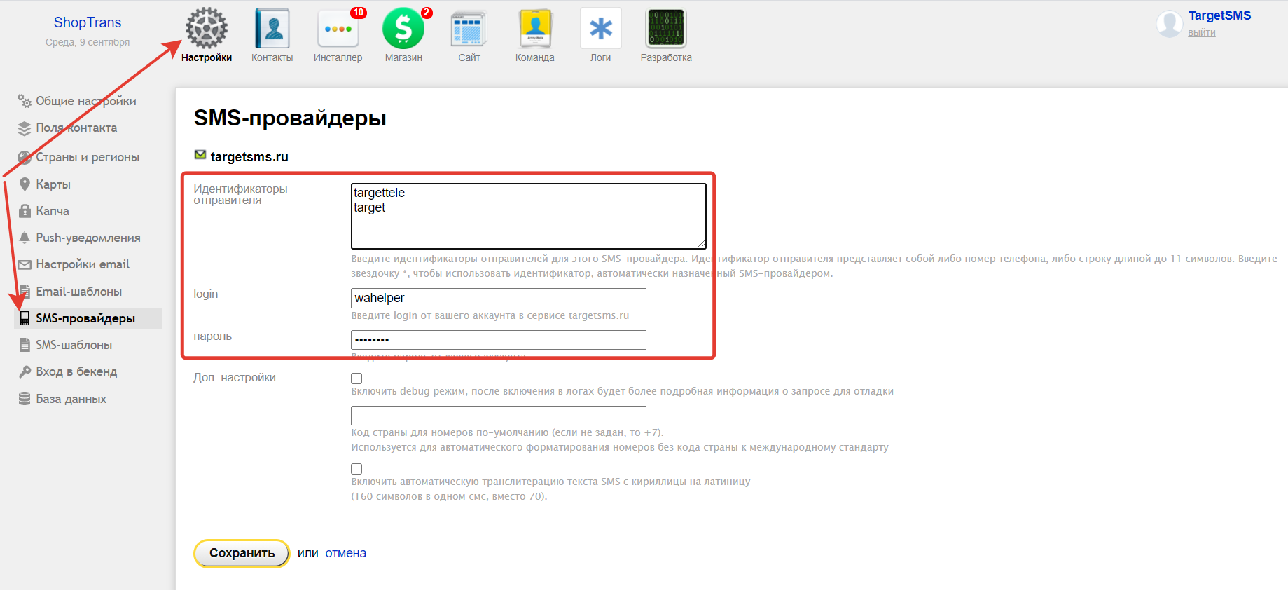Image resolution: width=1288 pixels, height=591 pixels.
Task: Click the отмена link
Action: 345,553
